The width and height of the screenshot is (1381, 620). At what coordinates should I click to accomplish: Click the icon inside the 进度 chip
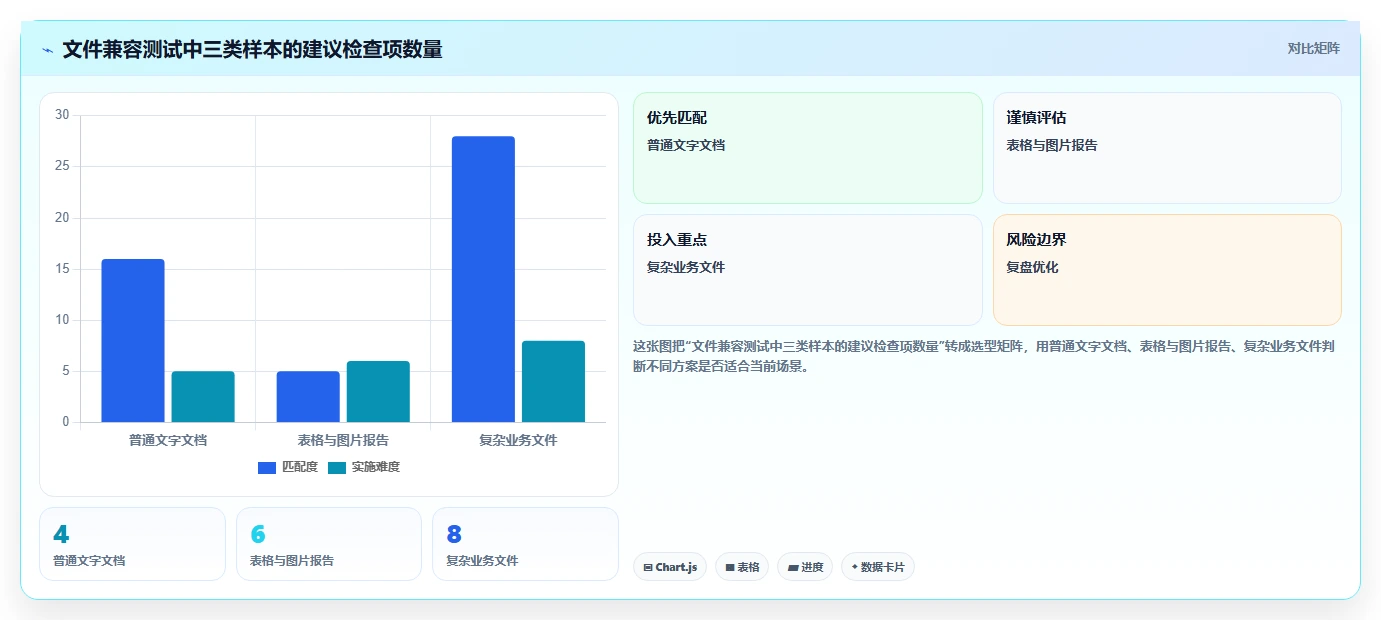[793, 567]
